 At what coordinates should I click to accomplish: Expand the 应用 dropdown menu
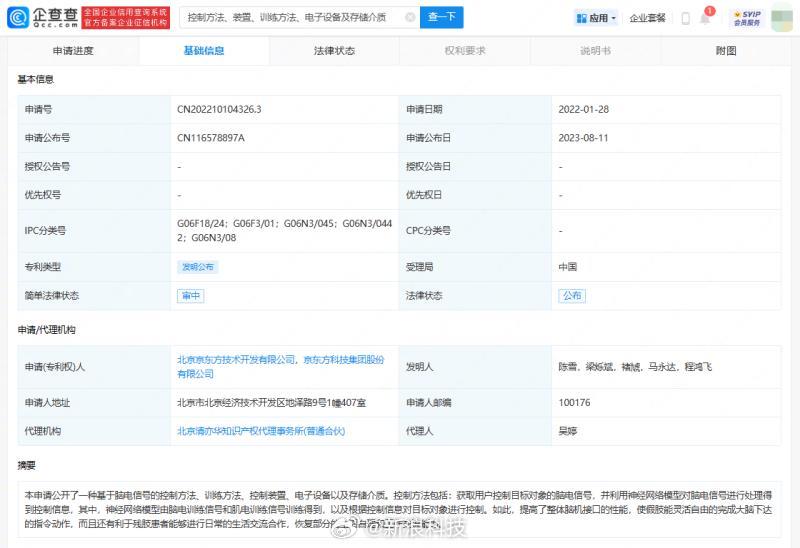coord(596,18)
